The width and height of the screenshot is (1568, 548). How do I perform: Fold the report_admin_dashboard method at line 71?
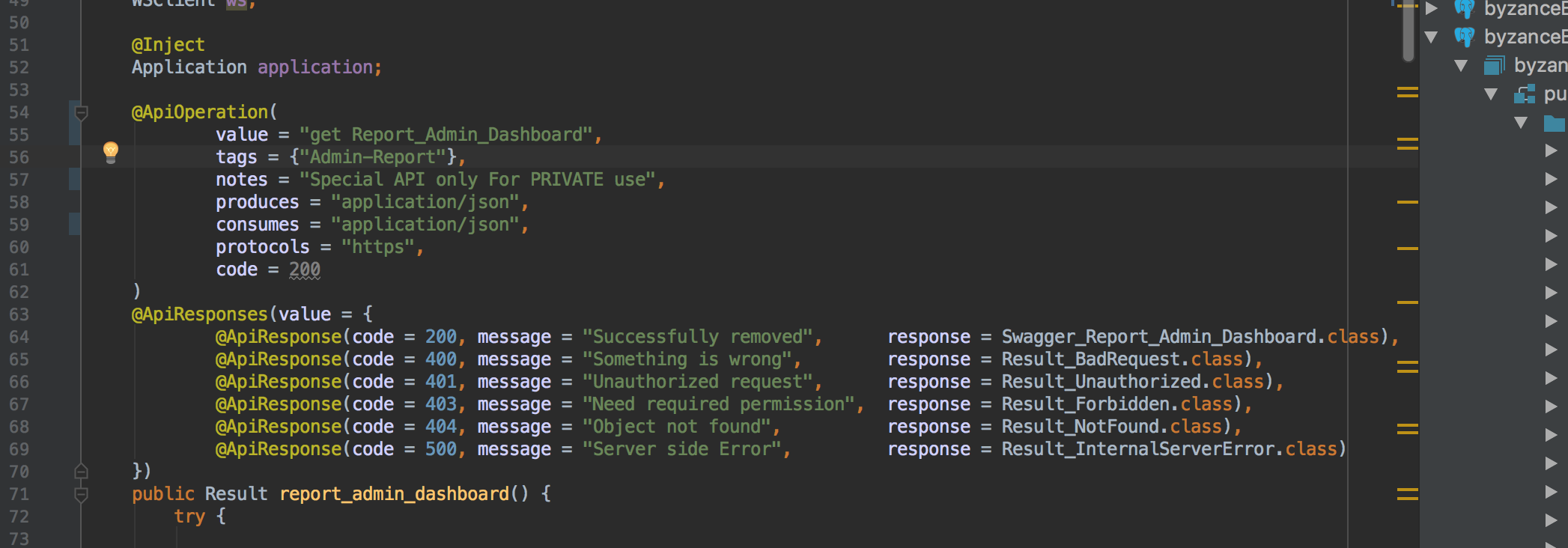pyautogui.click(x=82, y=494)
